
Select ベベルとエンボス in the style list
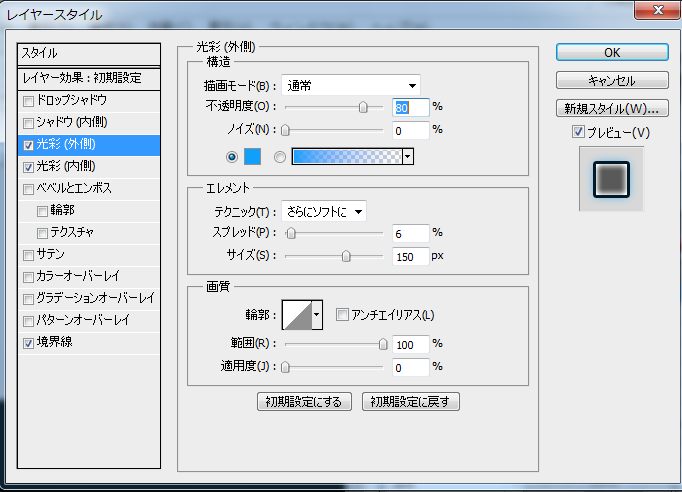click(75, 188)
